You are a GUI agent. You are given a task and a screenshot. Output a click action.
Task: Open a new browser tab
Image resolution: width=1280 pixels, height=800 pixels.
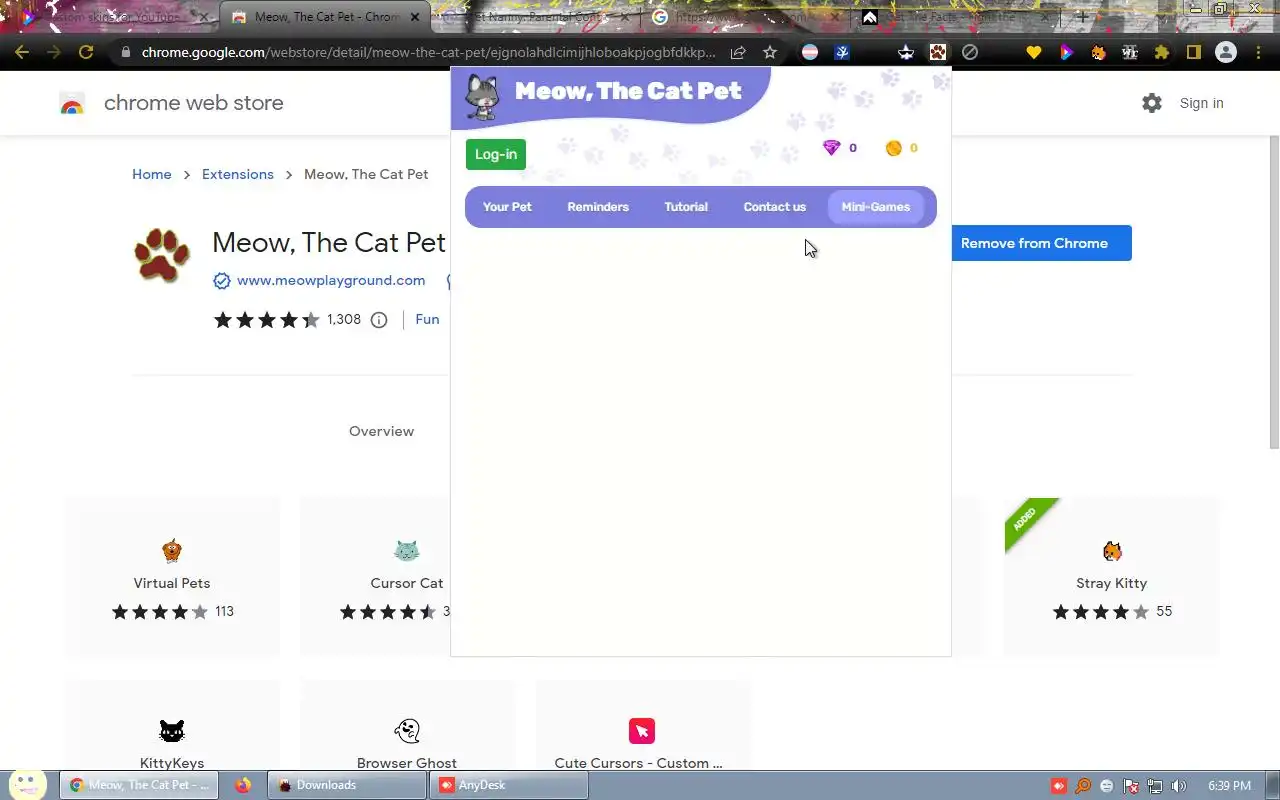pyautogui.click(x=1082, y=17)
